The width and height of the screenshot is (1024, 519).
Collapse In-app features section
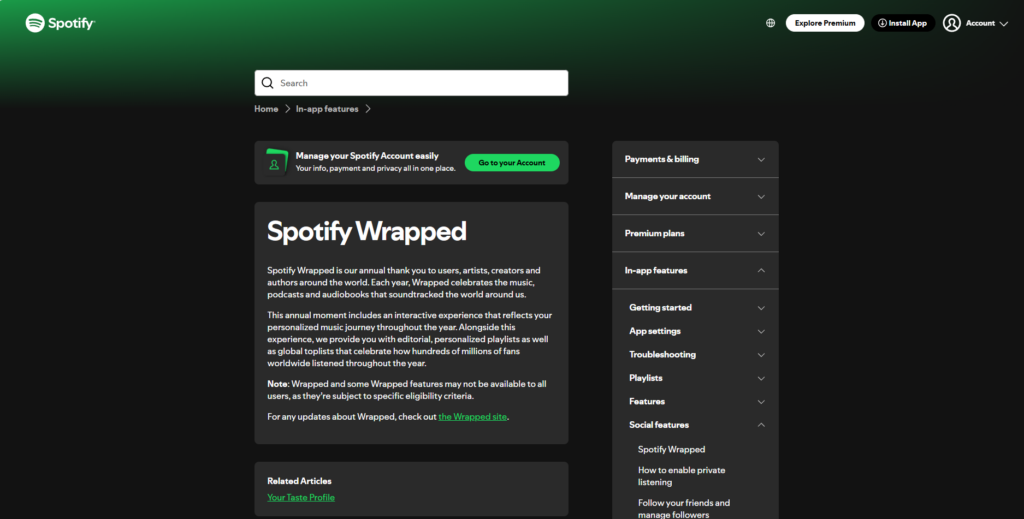696,270
